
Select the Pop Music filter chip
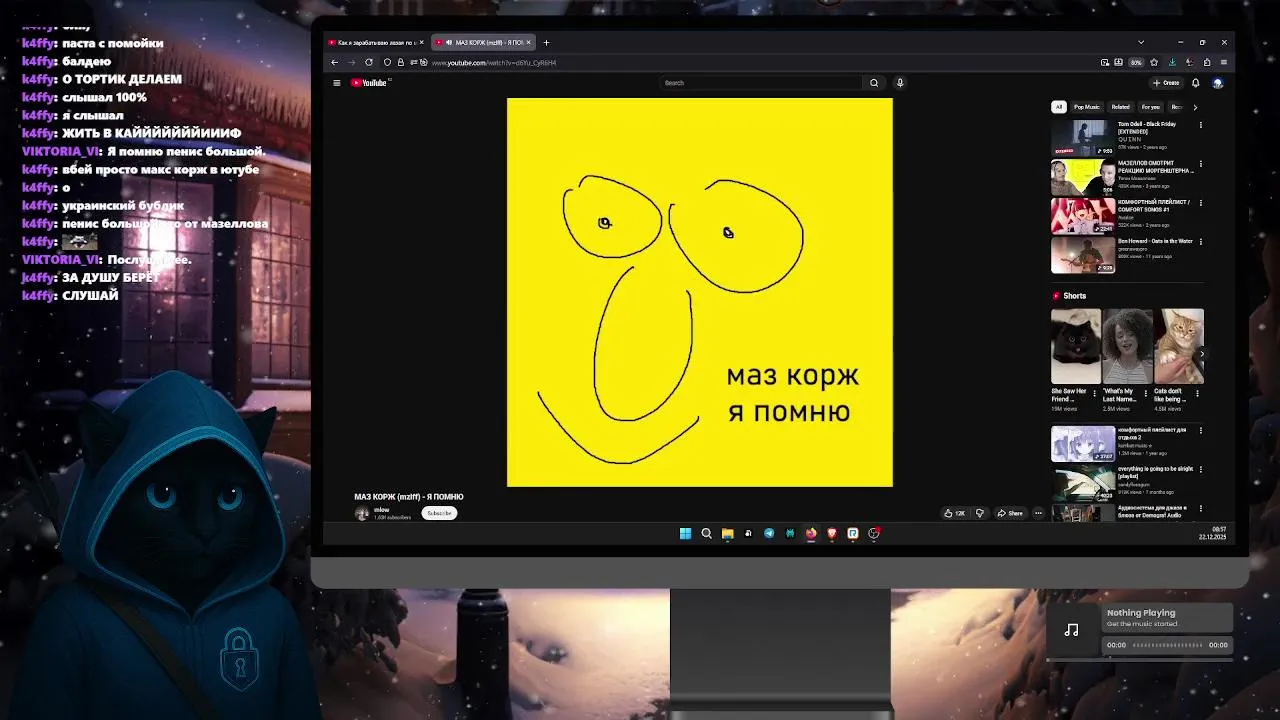pos(1087,107)
